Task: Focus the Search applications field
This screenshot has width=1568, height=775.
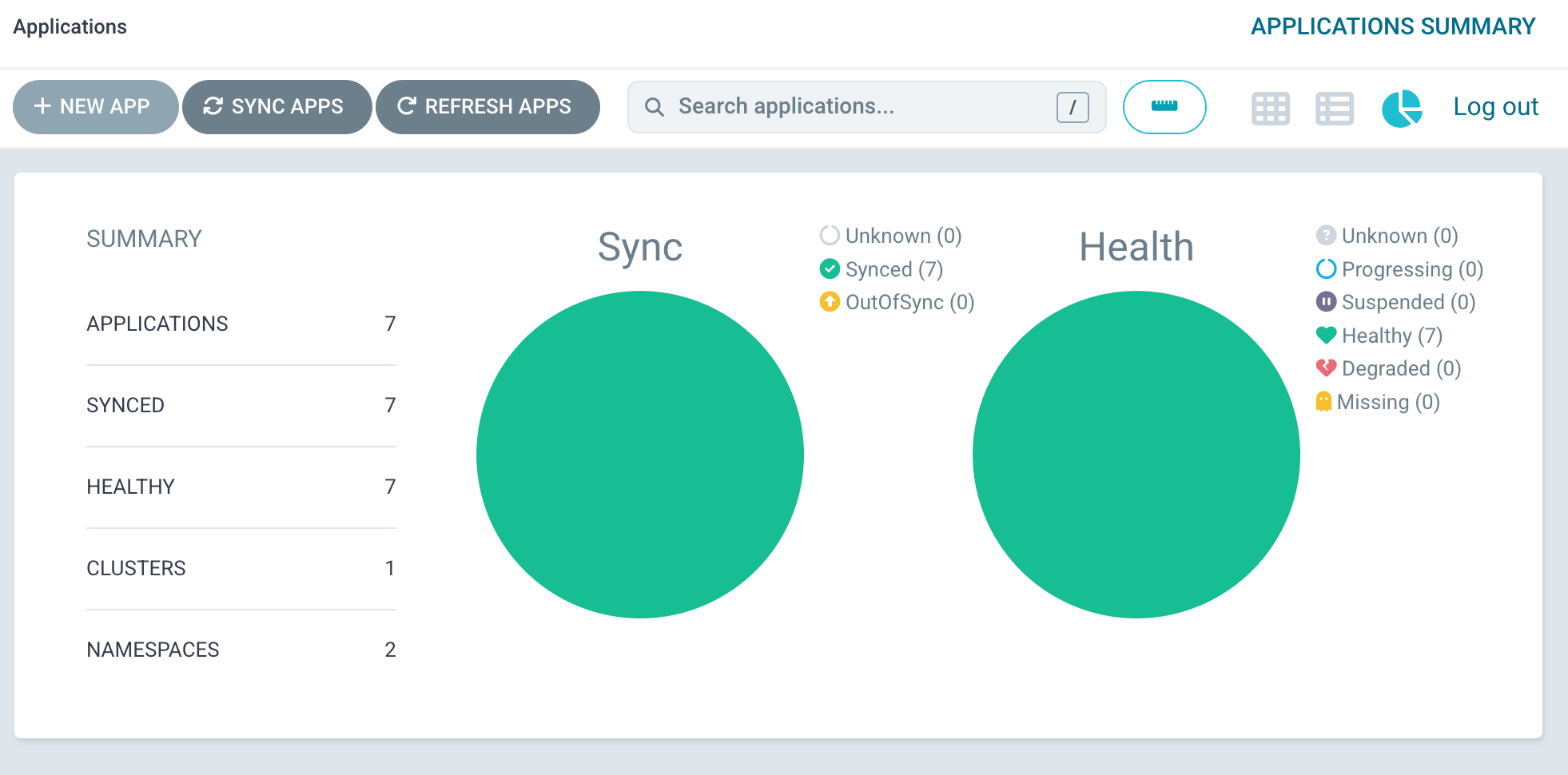Action: 866,107
